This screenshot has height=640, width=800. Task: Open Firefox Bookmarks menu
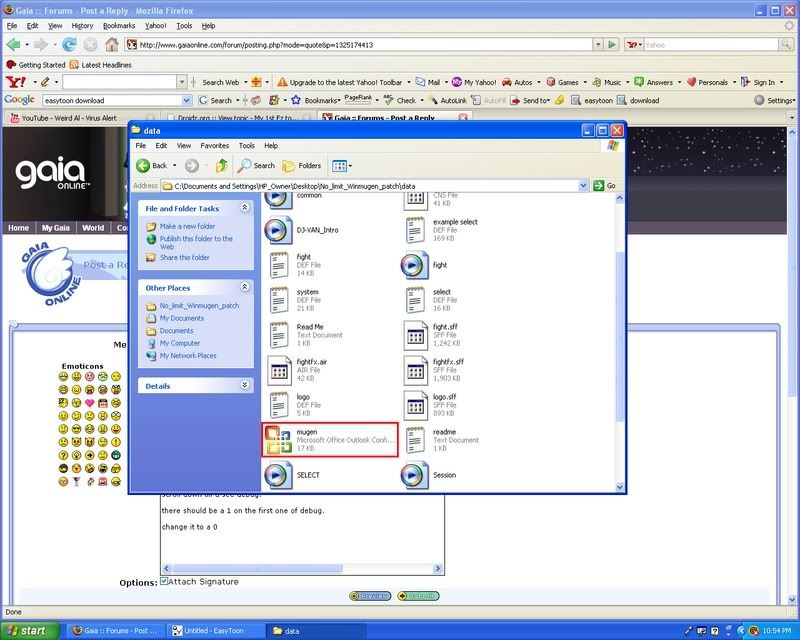click(119, 26)
